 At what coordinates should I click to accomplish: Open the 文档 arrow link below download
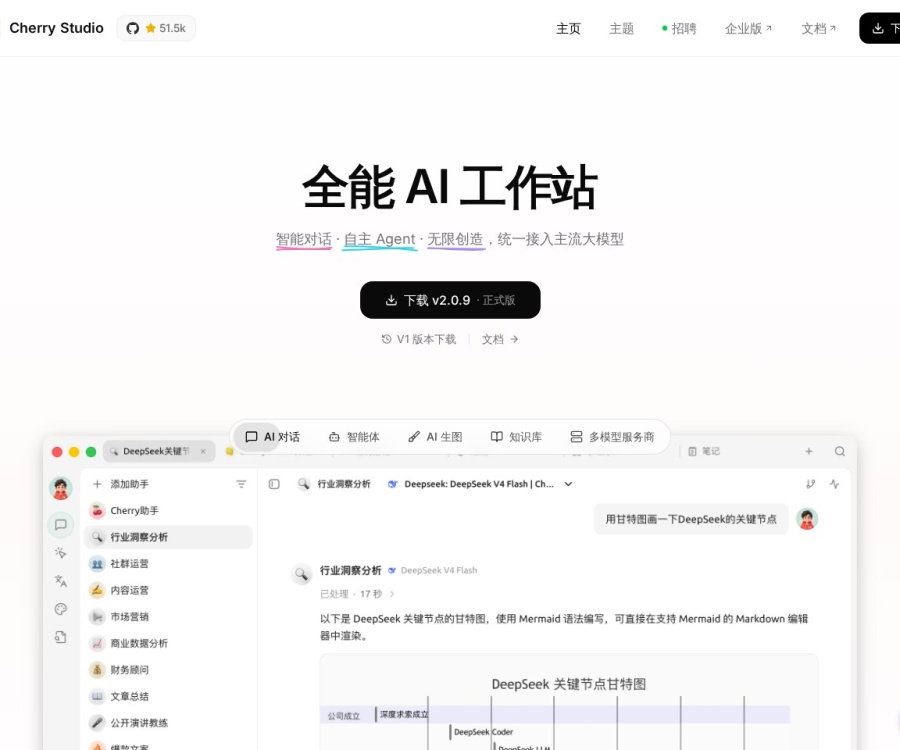pos(500,339)
